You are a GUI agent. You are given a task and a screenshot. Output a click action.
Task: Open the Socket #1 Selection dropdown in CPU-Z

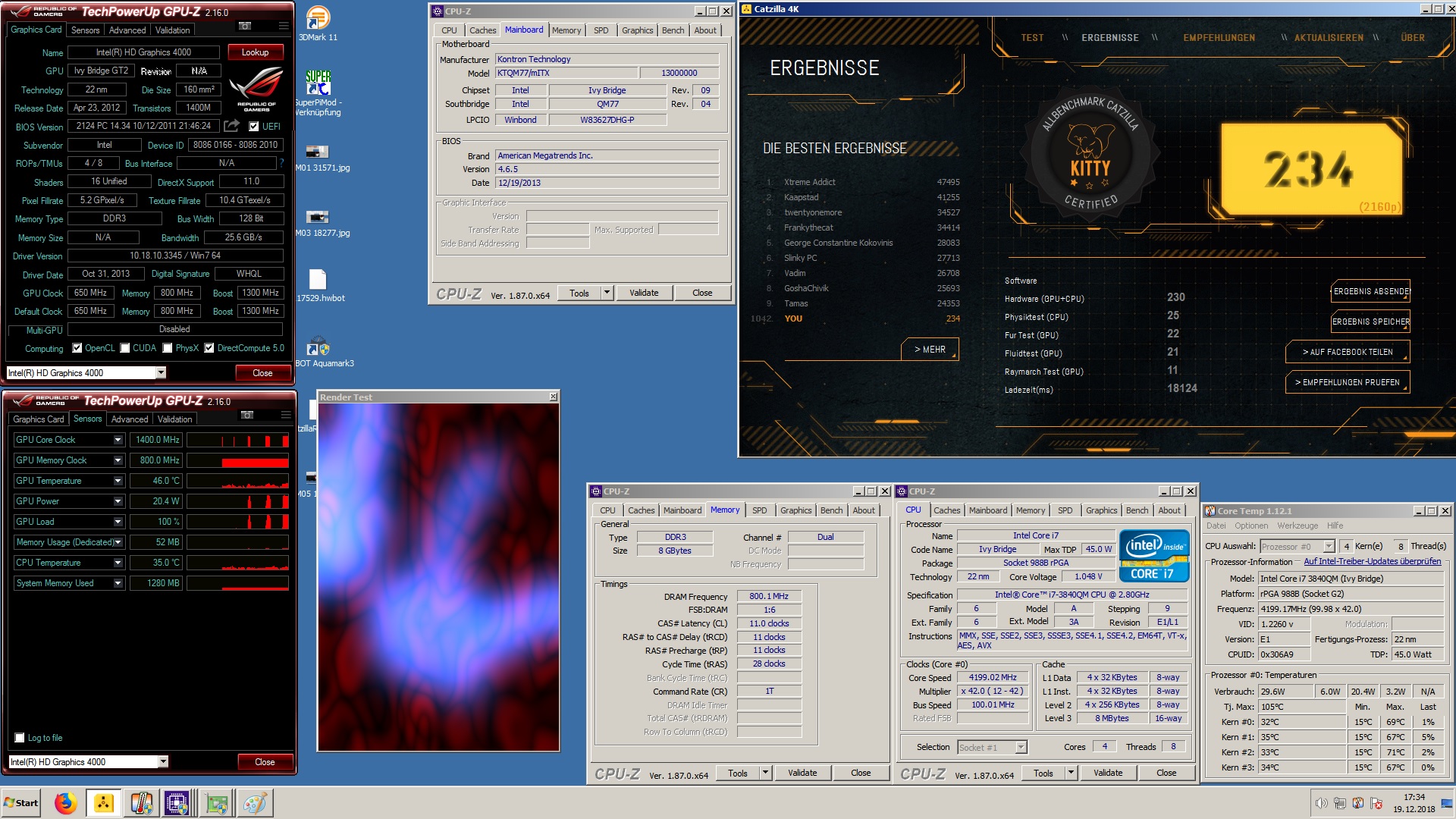pos(1021,747)
